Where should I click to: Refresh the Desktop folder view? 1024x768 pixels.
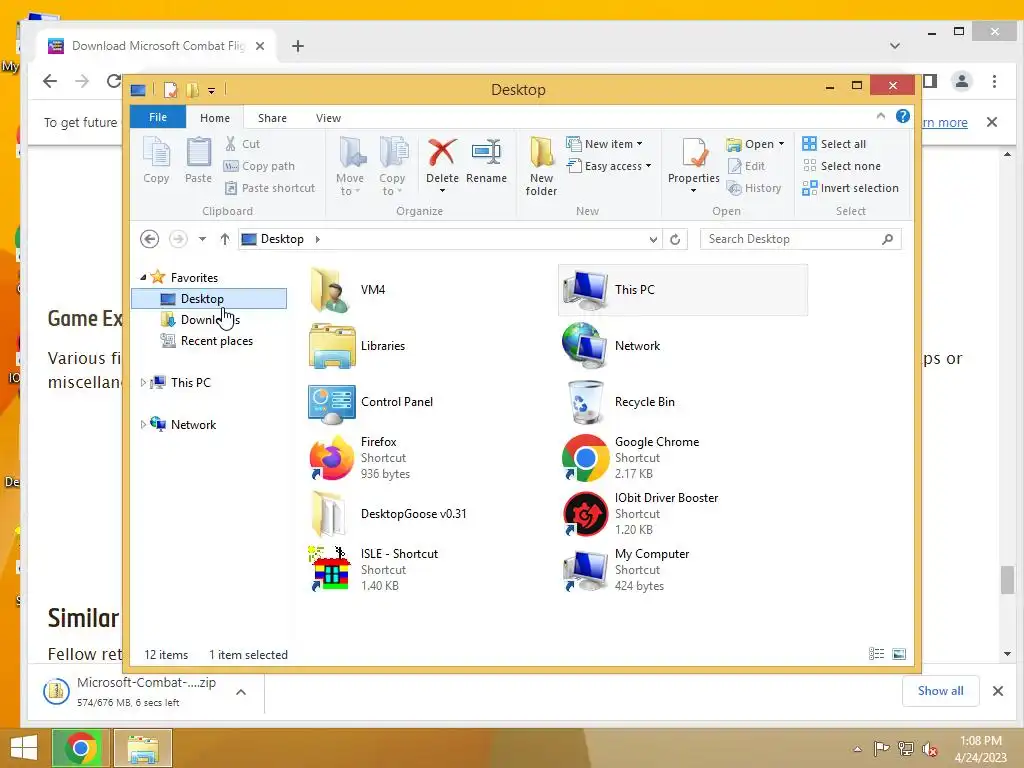pyautogui.click(x=675, y=239)
